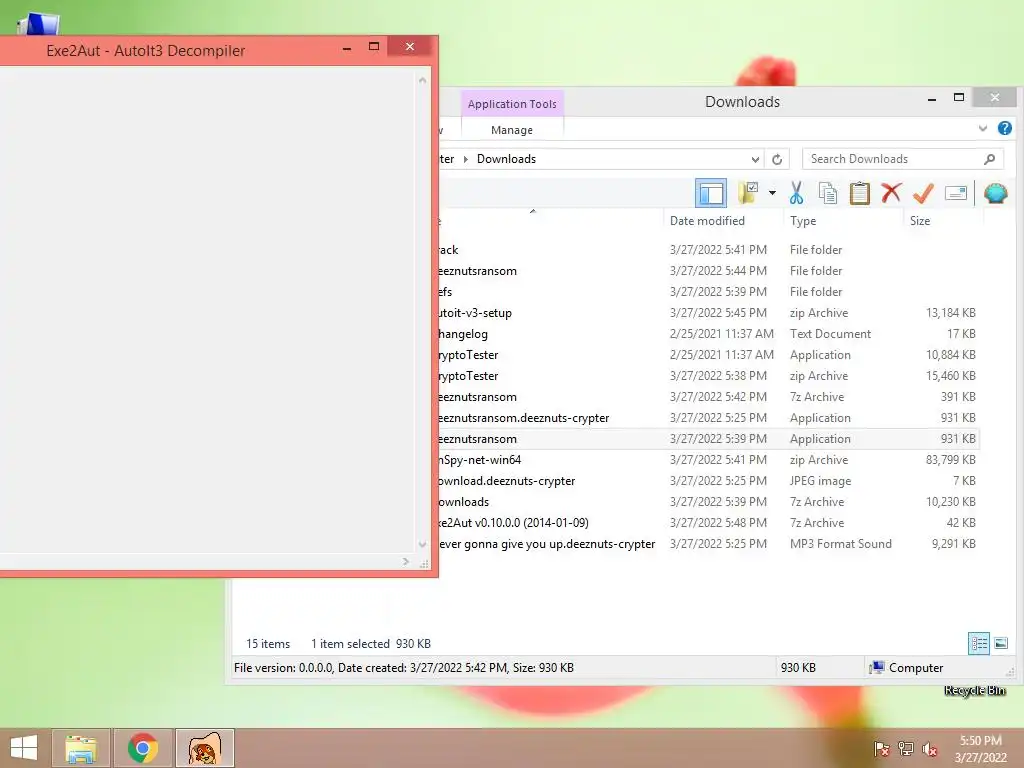This screenshot has width=1024, height=768.
Task: Close the Exe2Aut decompiler window
Action: (x=409, y=46)
